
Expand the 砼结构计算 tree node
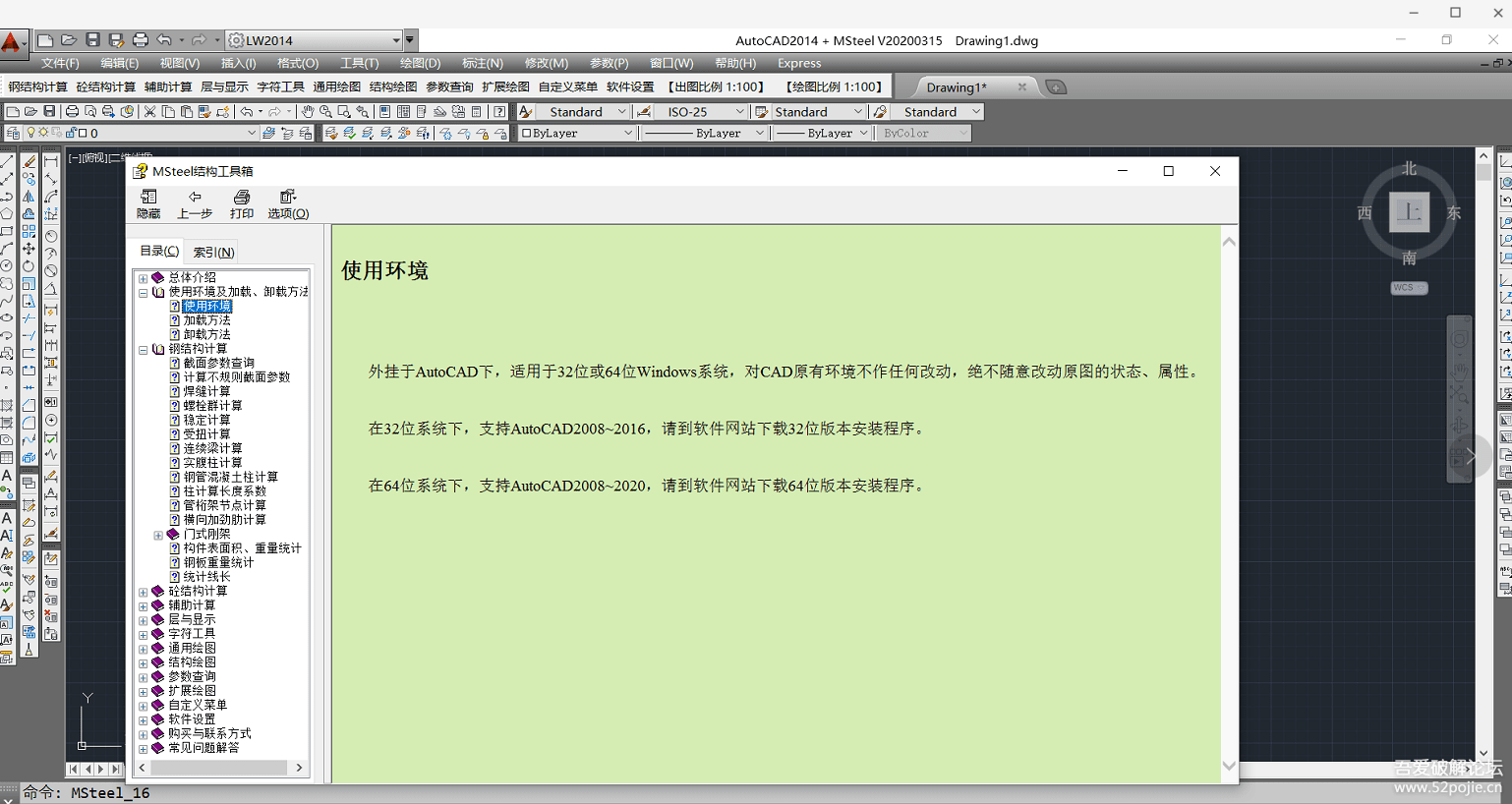coord(144,592)
